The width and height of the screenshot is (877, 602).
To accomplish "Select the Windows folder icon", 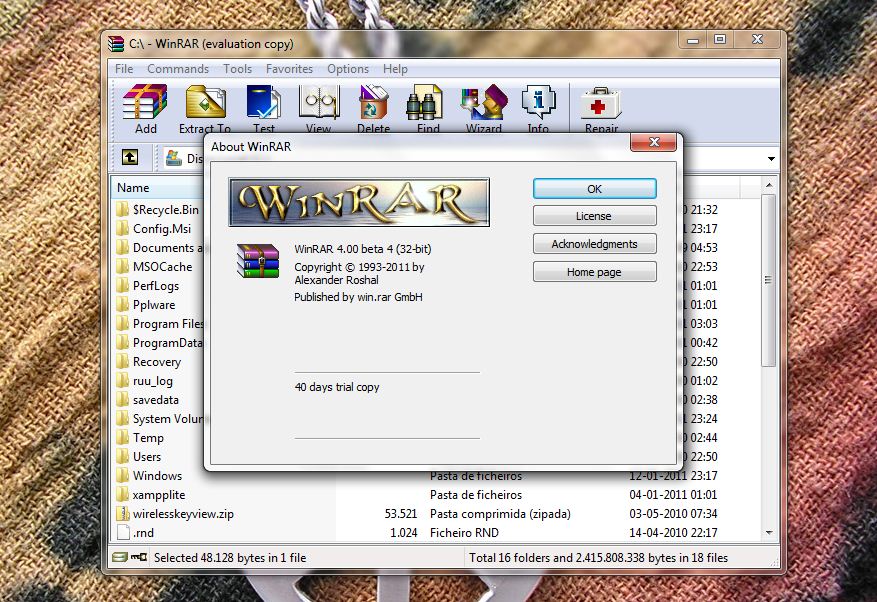I will 122,476.
